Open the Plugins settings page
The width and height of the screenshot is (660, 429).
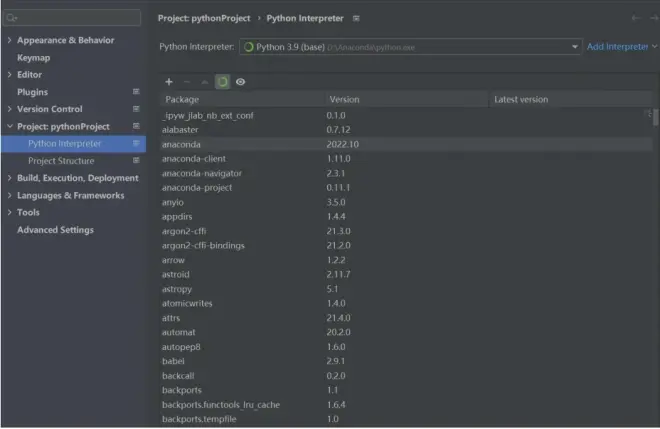coord(32,92)
